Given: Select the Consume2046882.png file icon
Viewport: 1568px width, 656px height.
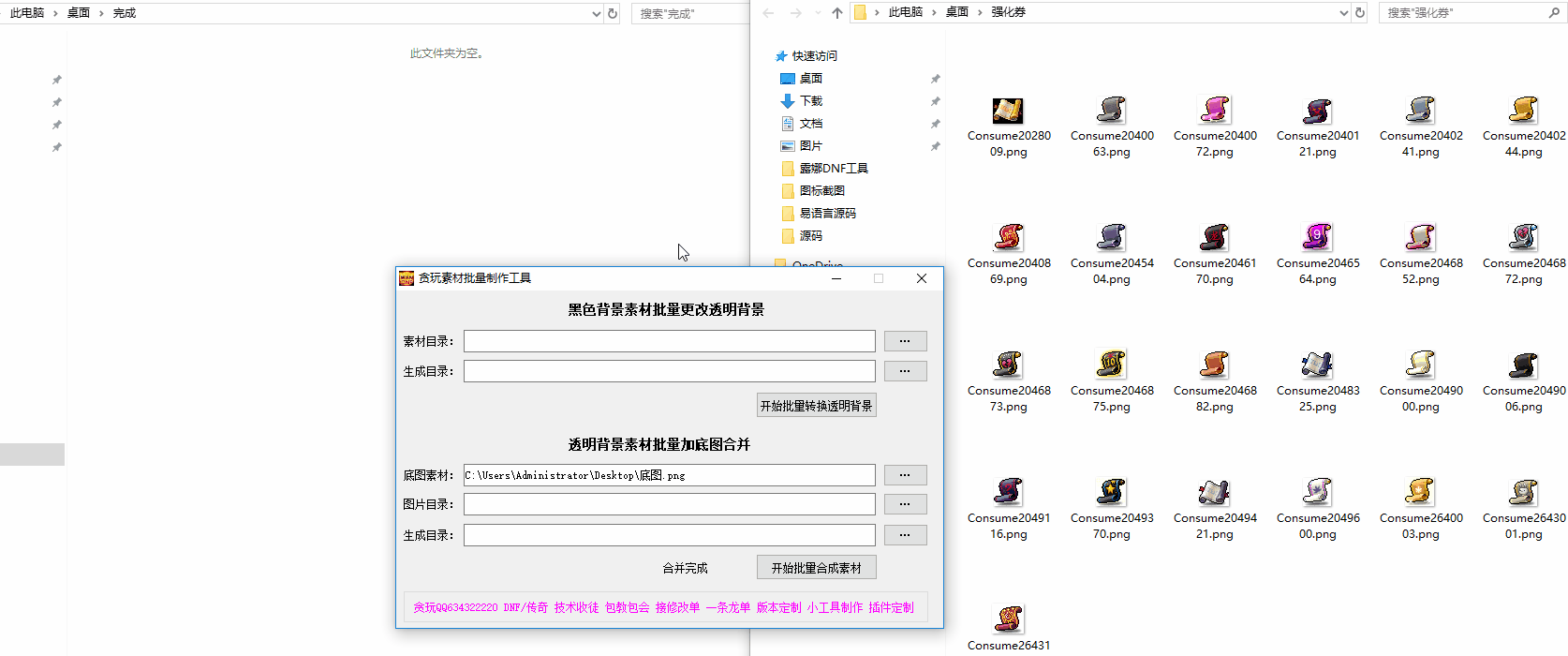Looking at the screenshot, I should pos(1214,365).
